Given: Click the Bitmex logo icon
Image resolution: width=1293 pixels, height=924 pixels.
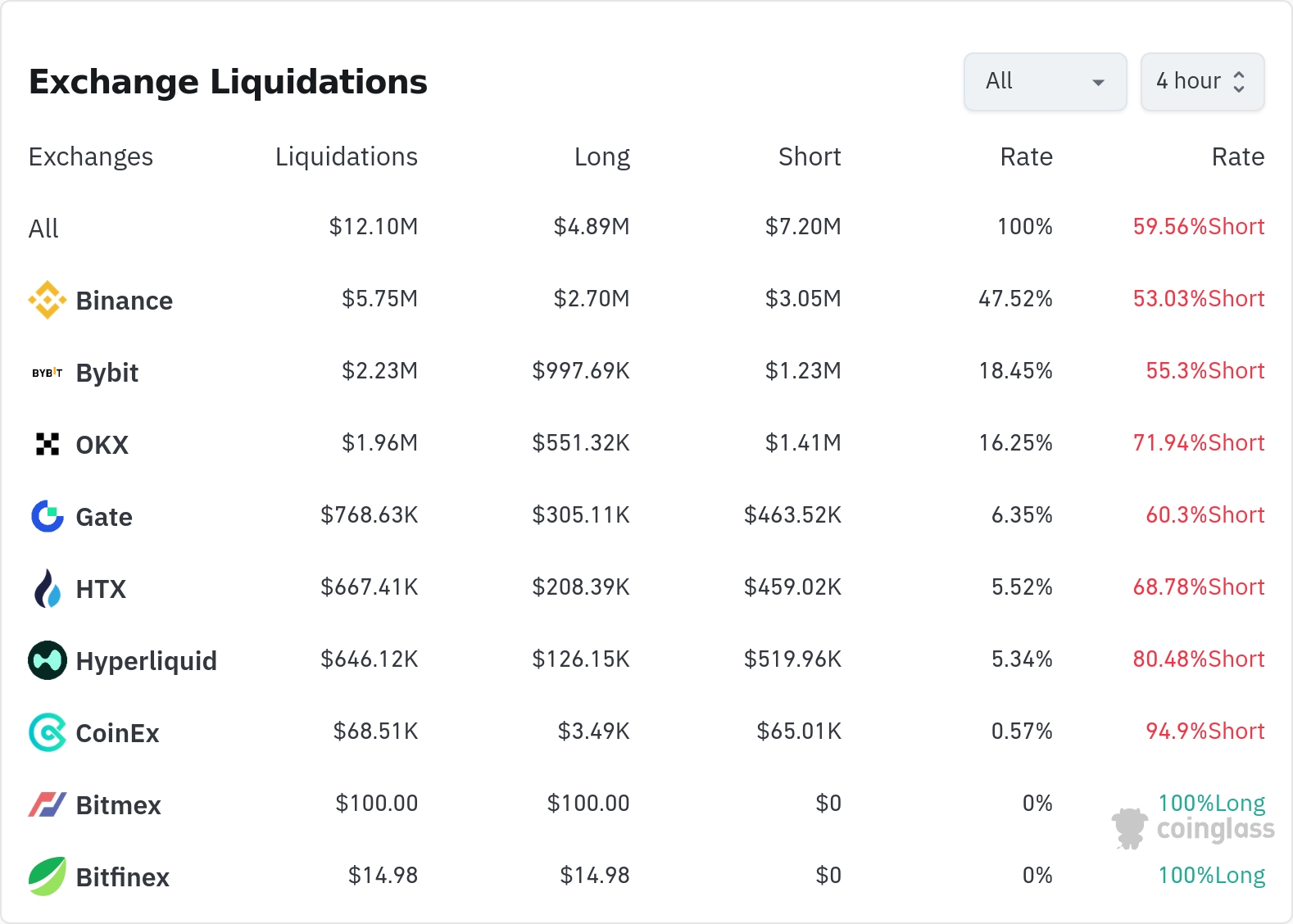Looking at the screenshot, I should coord(48,804).
